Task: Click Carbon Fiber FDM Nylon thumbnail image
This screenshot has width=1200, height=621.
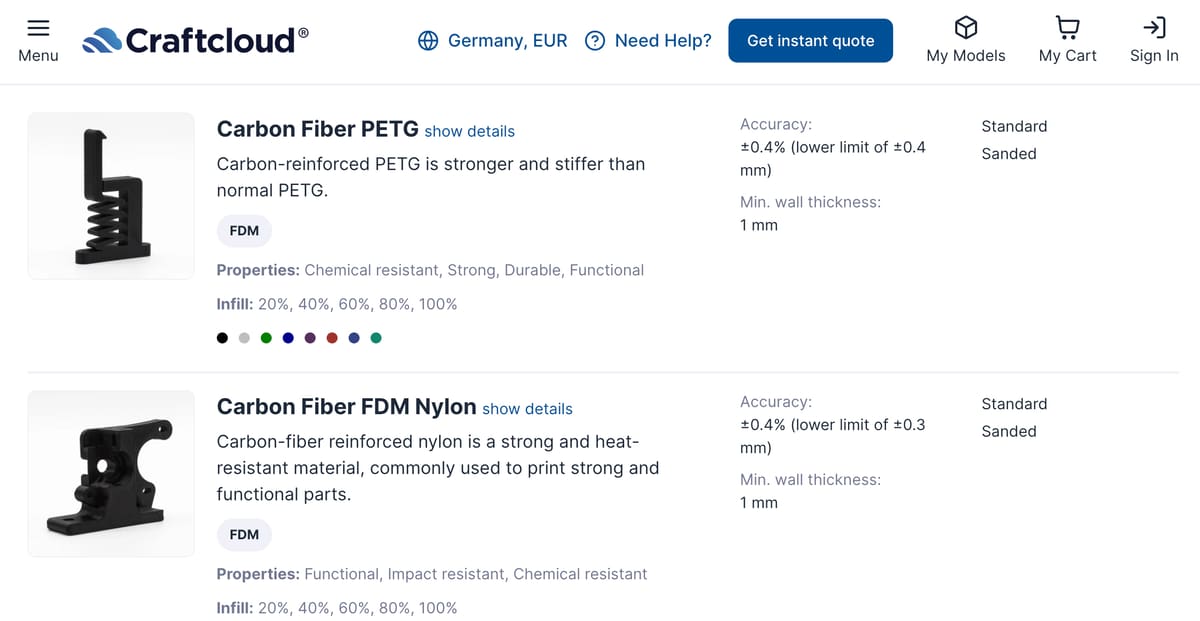Action: tap(111, 474)
